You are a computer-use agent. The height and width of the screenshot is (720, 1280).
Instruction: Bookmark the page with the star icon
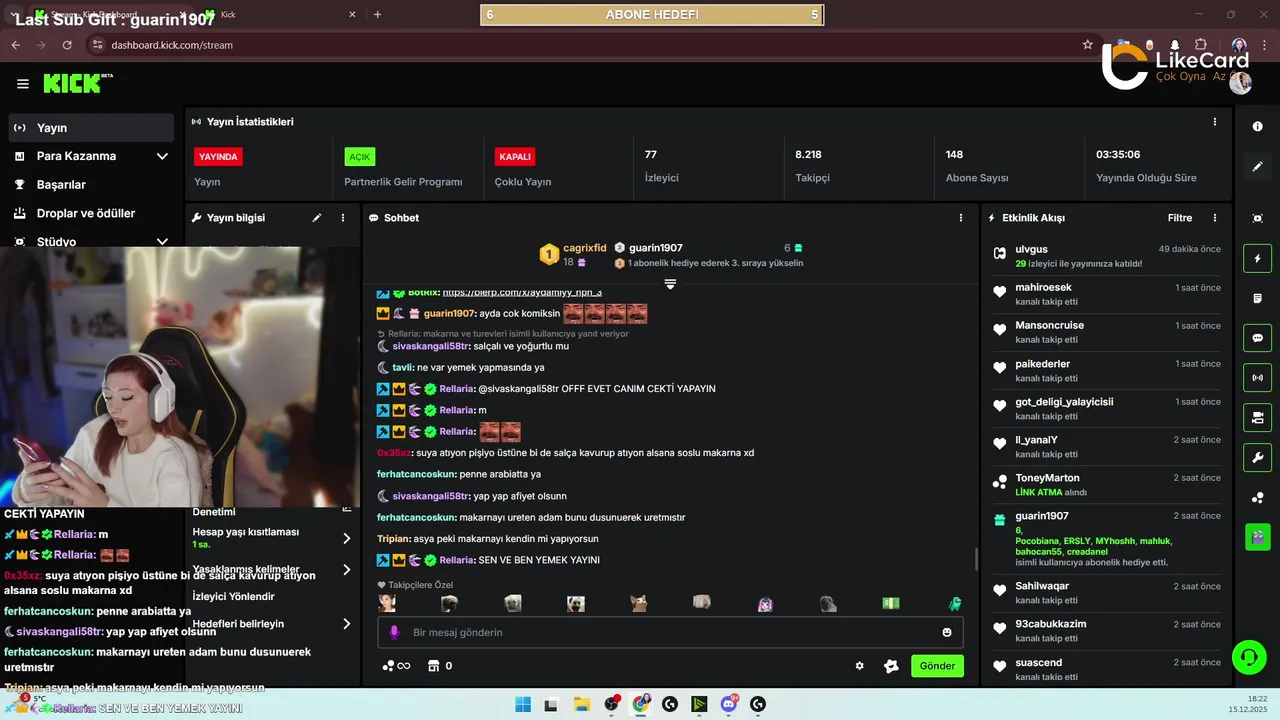pos(1088,45)
